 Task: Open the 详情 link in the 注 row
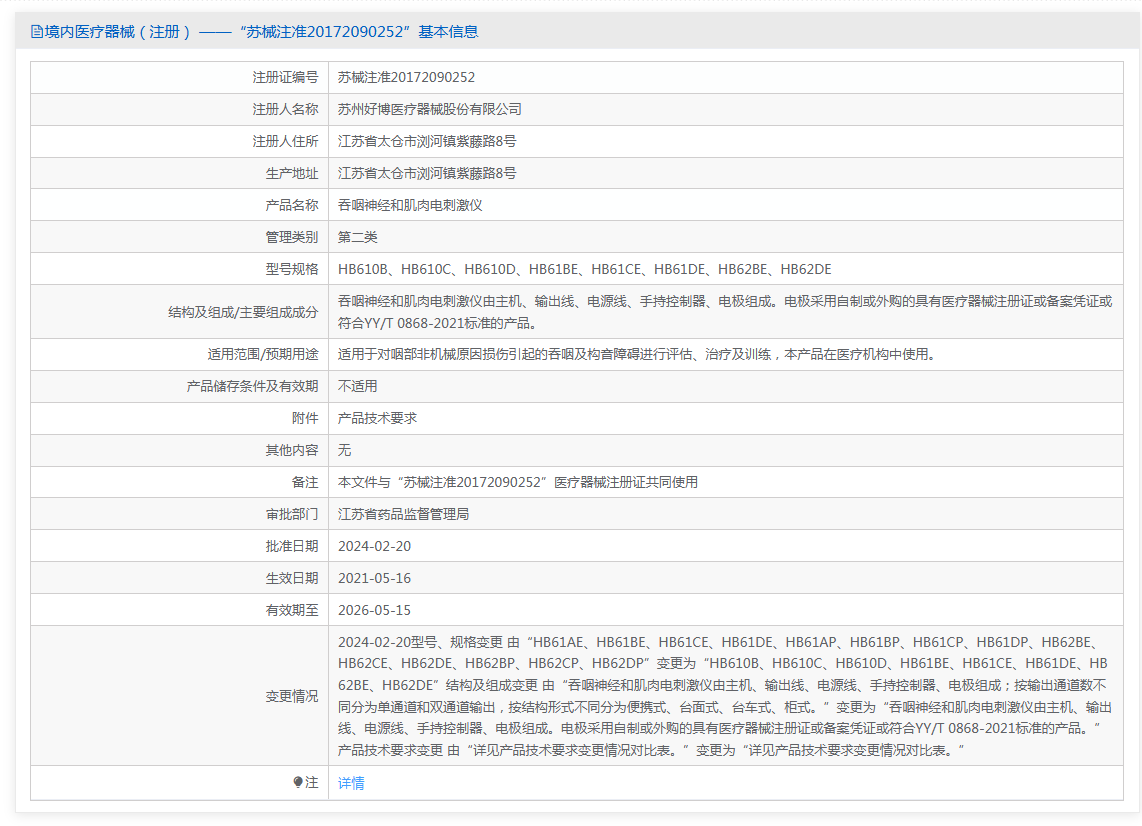351,783
